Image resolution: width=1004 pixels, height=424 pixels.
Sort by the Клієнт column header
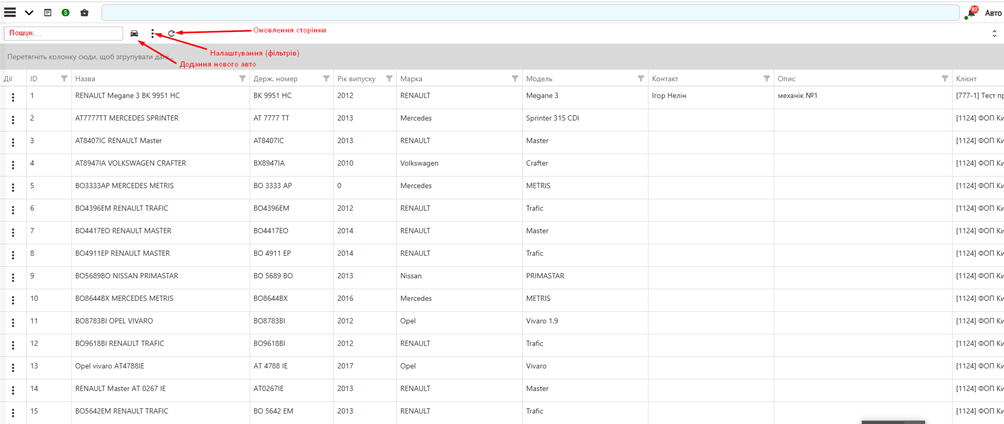tap(966, 78)
